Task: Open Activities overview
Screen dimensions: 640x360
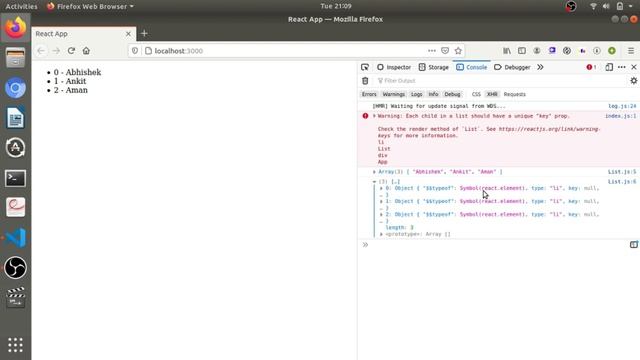Action: point(21,6)
